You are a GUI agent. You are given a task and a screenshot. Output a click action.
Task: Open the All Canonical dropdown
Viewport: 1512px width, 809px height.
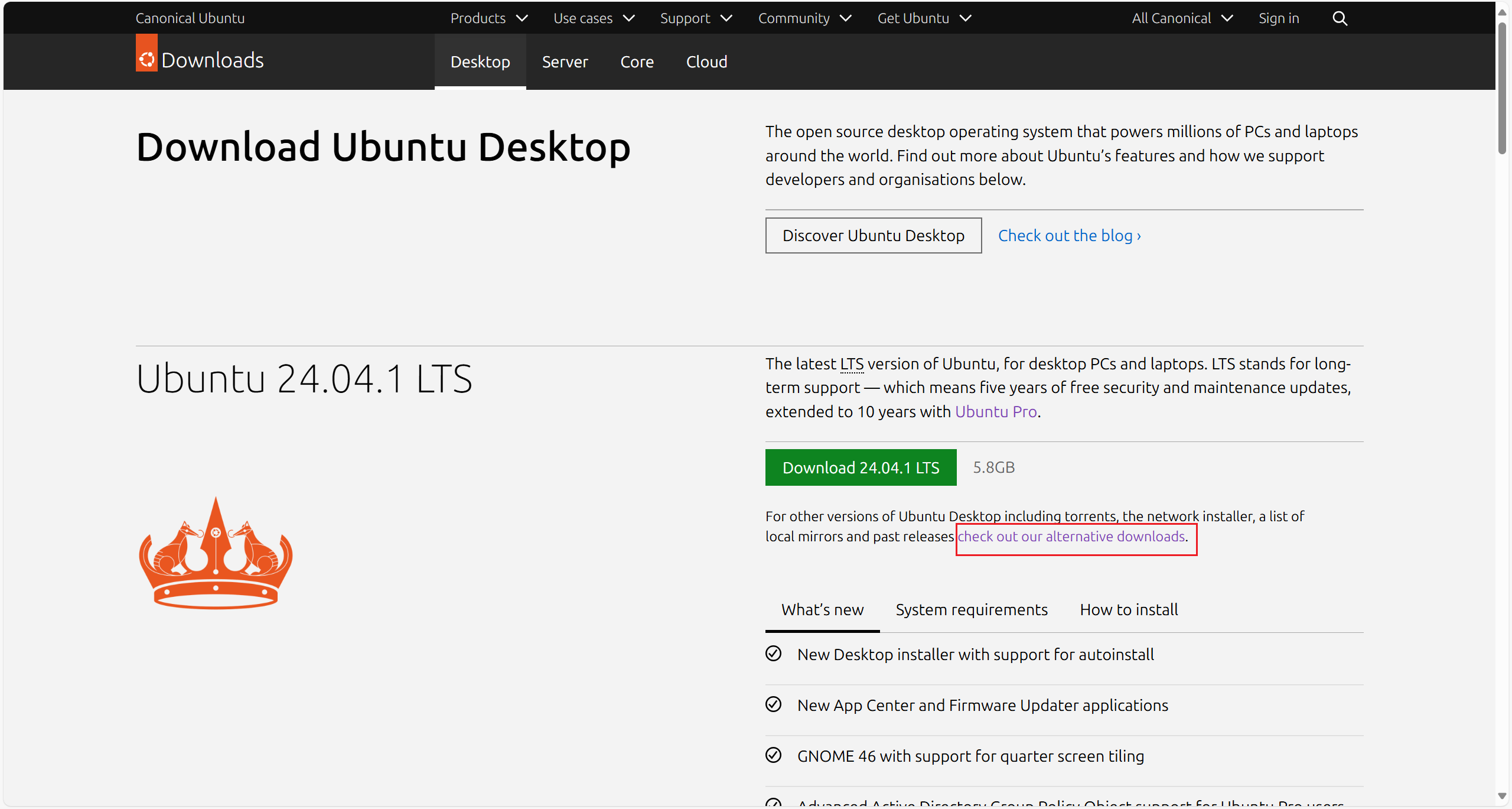(1182, 18)
